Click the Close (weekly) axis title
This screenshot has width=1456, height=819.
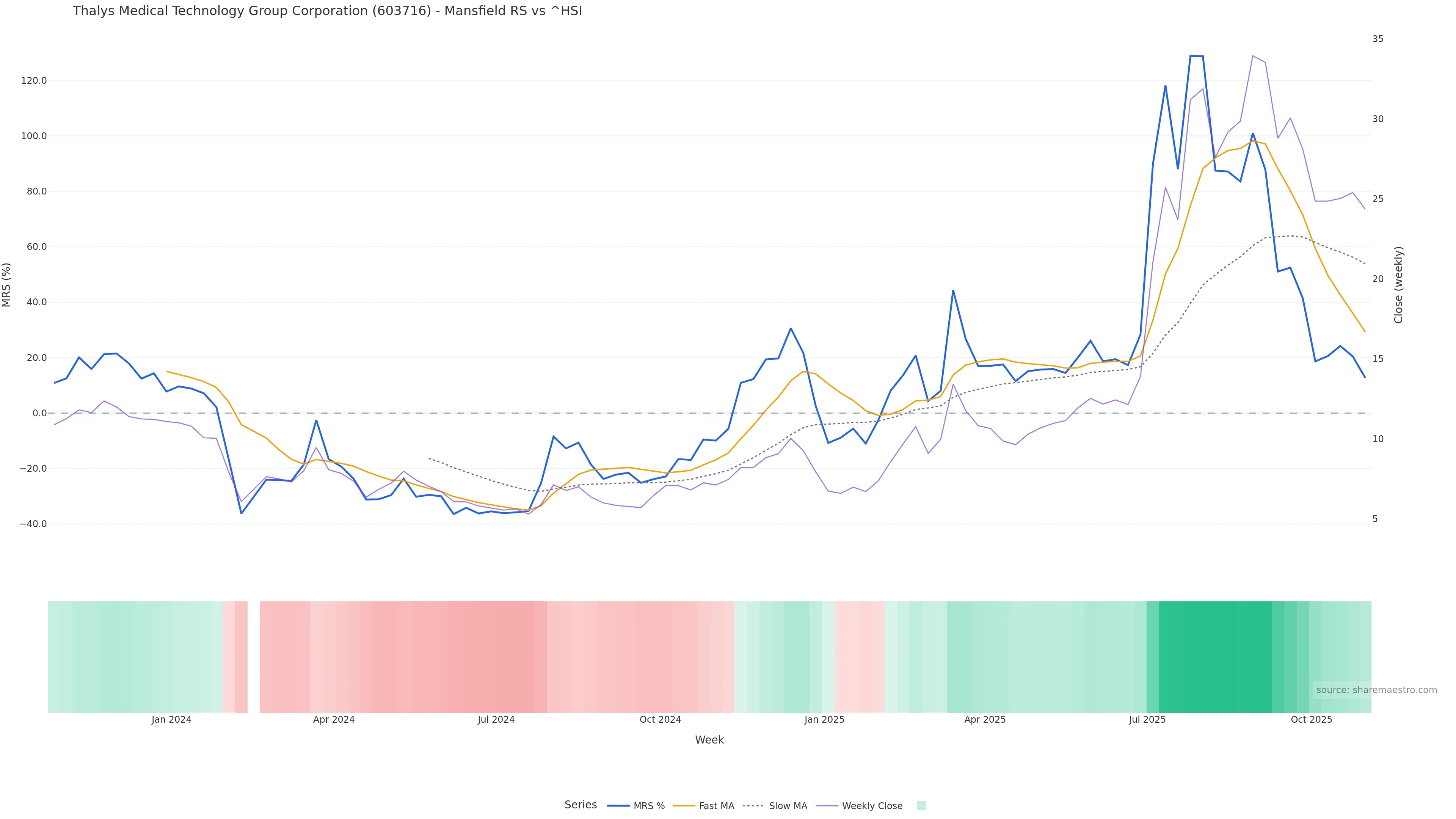pos(1398,285)
